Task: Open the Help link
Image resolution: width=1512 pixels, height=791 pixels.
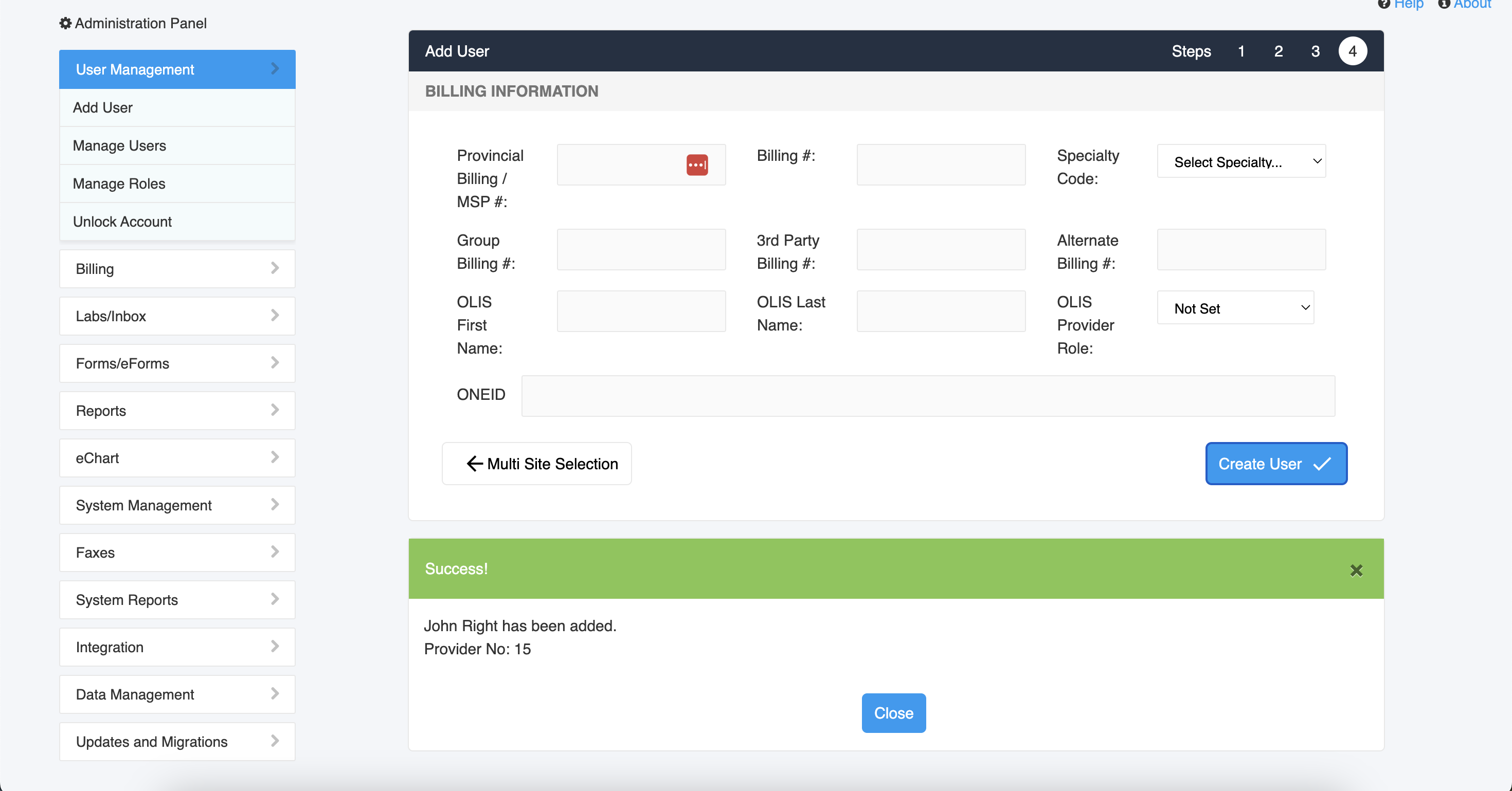Action: tap(1409, 4)
